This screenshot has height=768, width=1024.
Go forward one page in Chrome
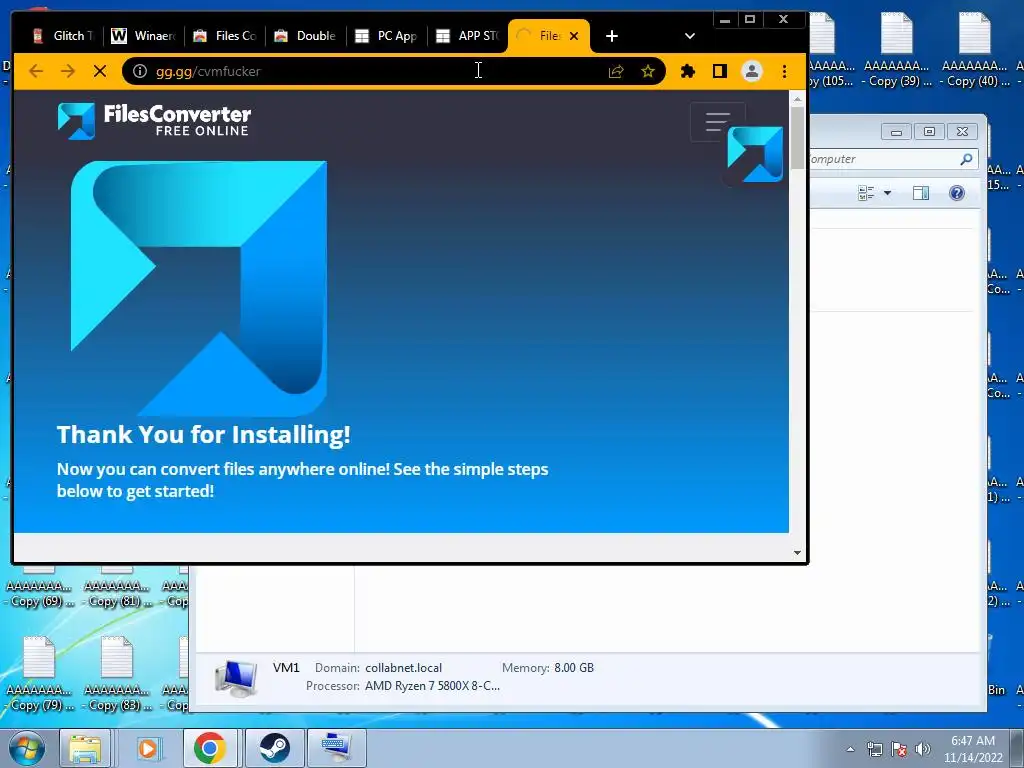[x=67, y=71]
